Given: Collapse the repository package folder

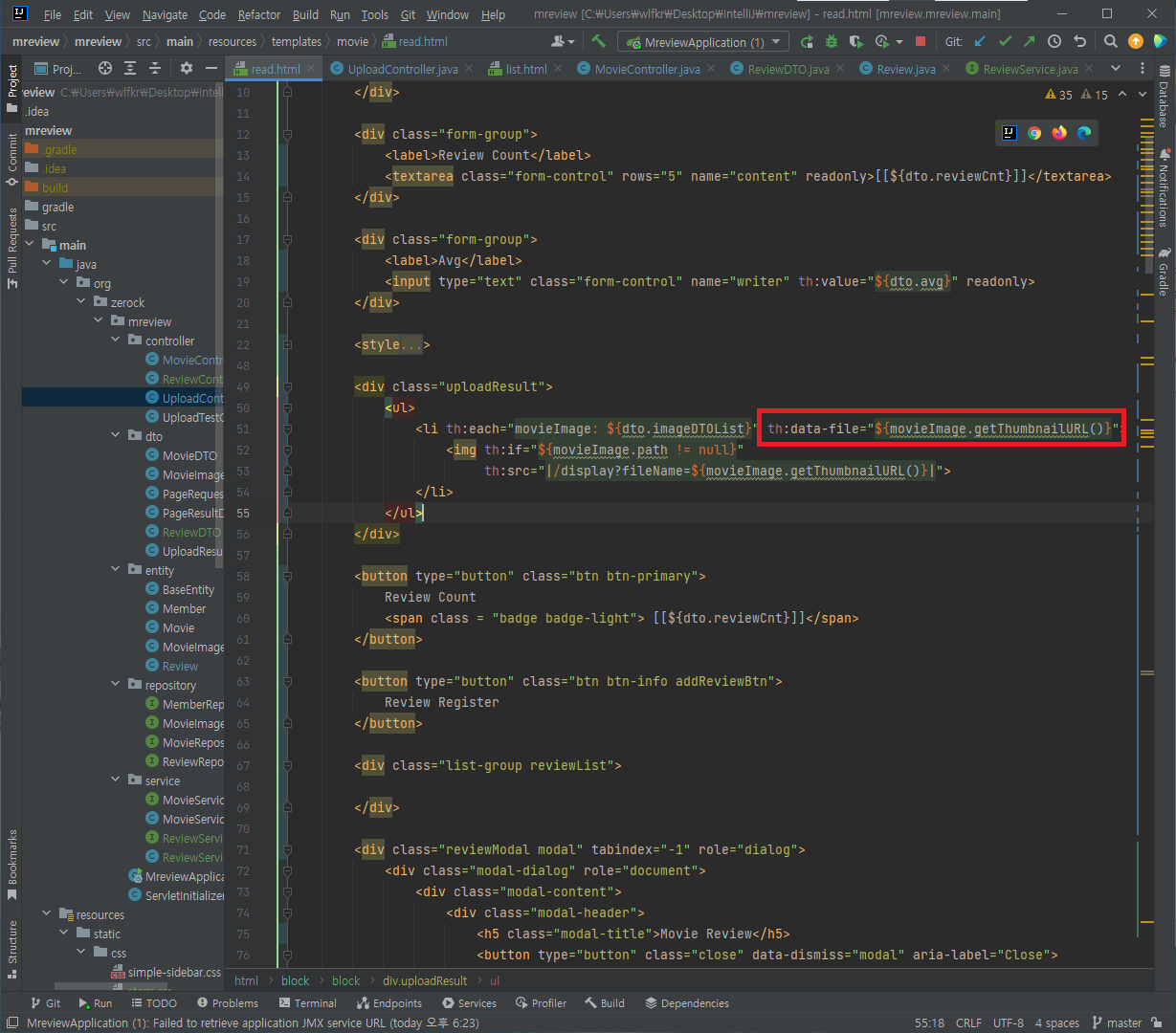Looking at the screenshot, I should pyautogui.click(x=117, y=685).
